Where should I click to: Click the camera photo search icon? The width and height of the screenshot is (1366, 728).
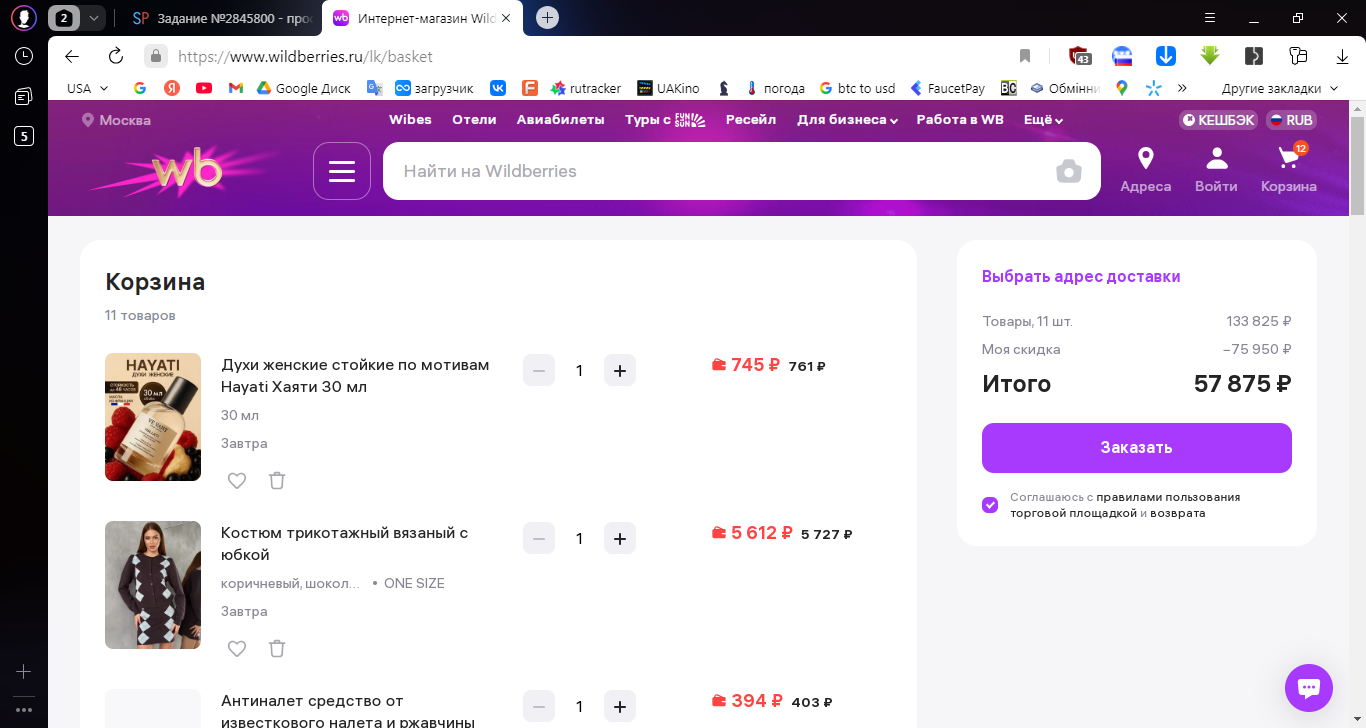(1069, 171)
